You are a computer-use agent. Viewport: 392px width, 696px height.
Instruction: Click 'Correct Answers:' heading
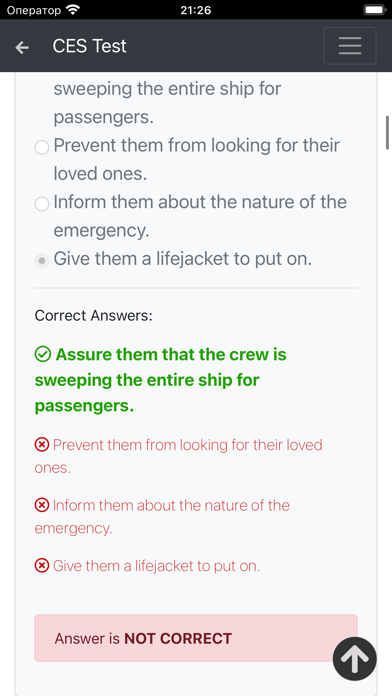[x=94, y=316]
